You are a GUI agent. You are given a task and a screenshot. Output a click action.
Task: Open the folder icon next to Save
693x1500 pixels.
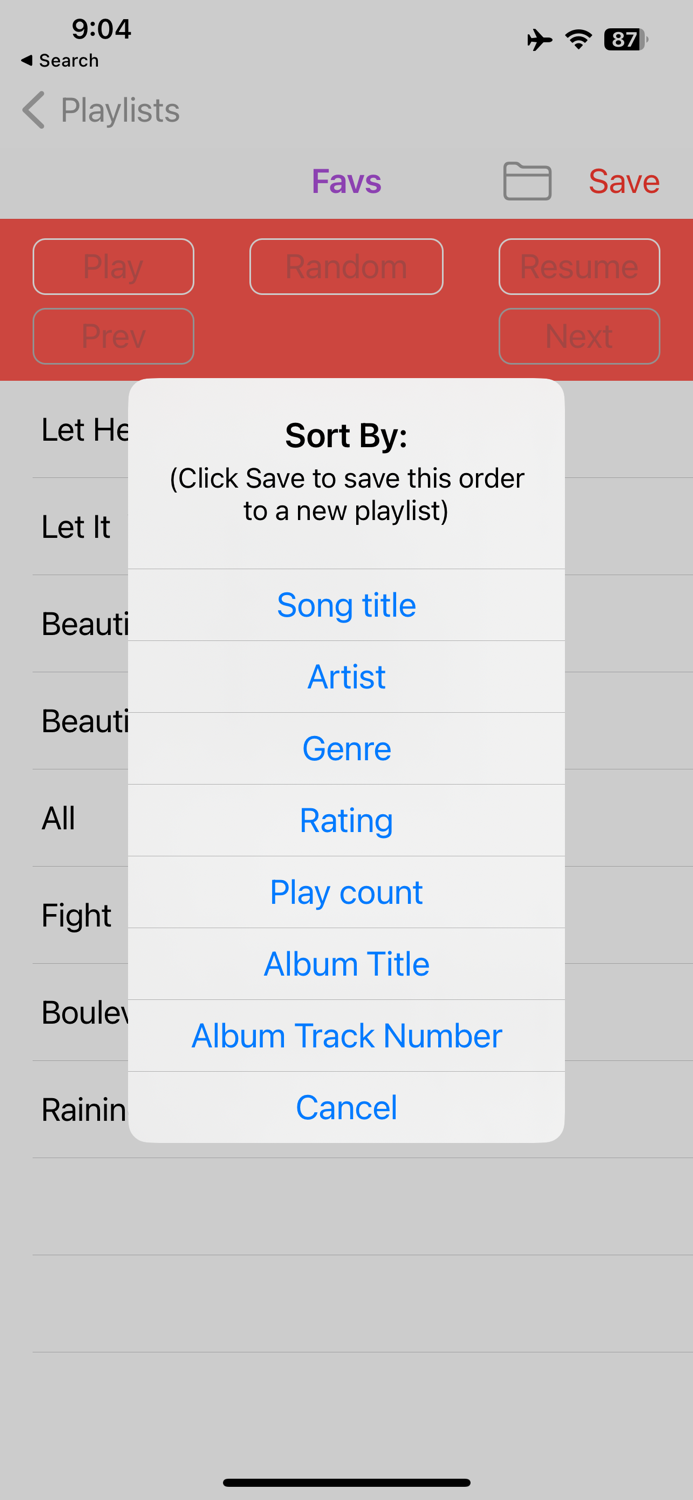click(527, 182)
